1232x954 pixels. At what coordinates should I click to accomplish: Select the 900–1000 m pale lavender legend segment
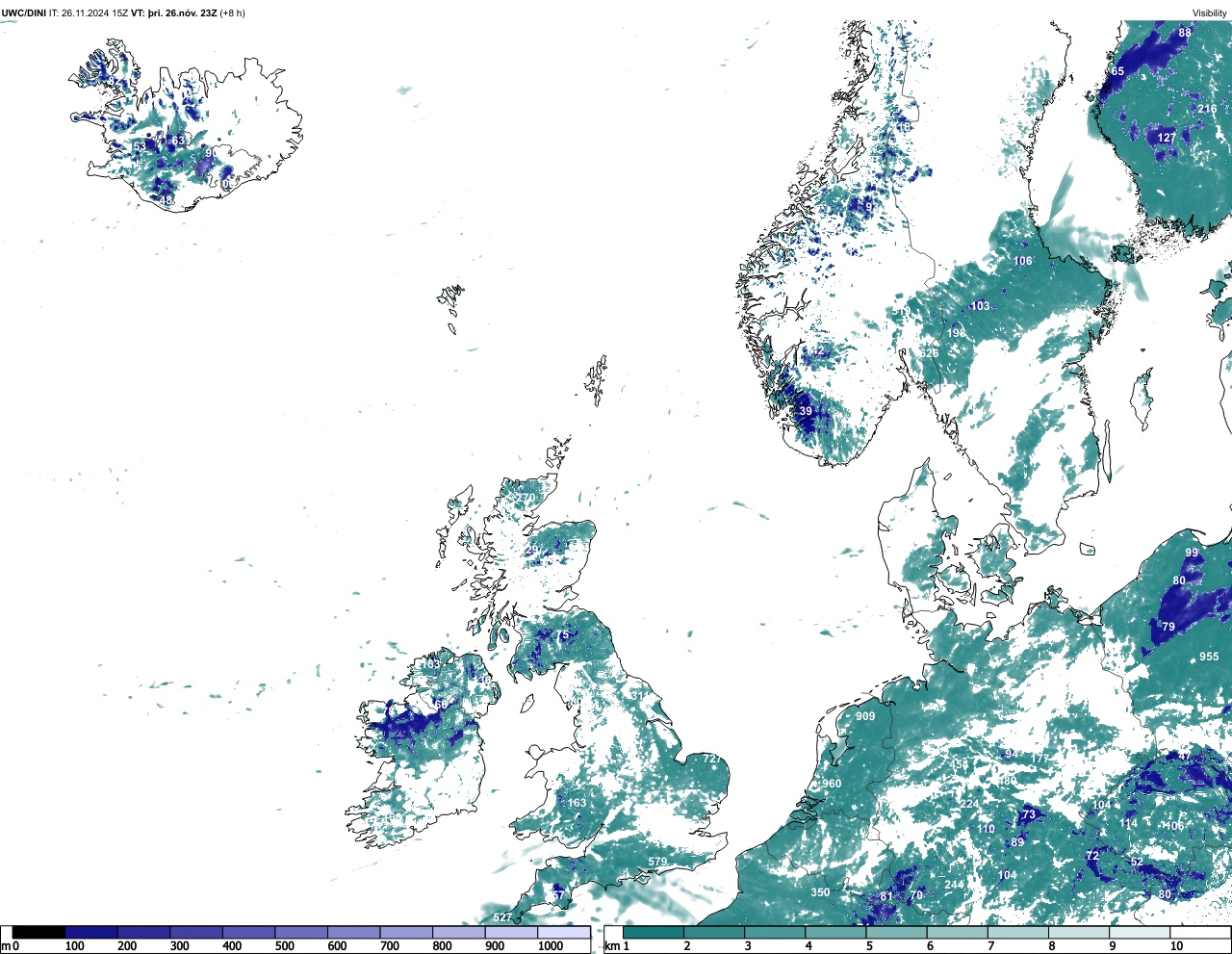tap(511, 933)
